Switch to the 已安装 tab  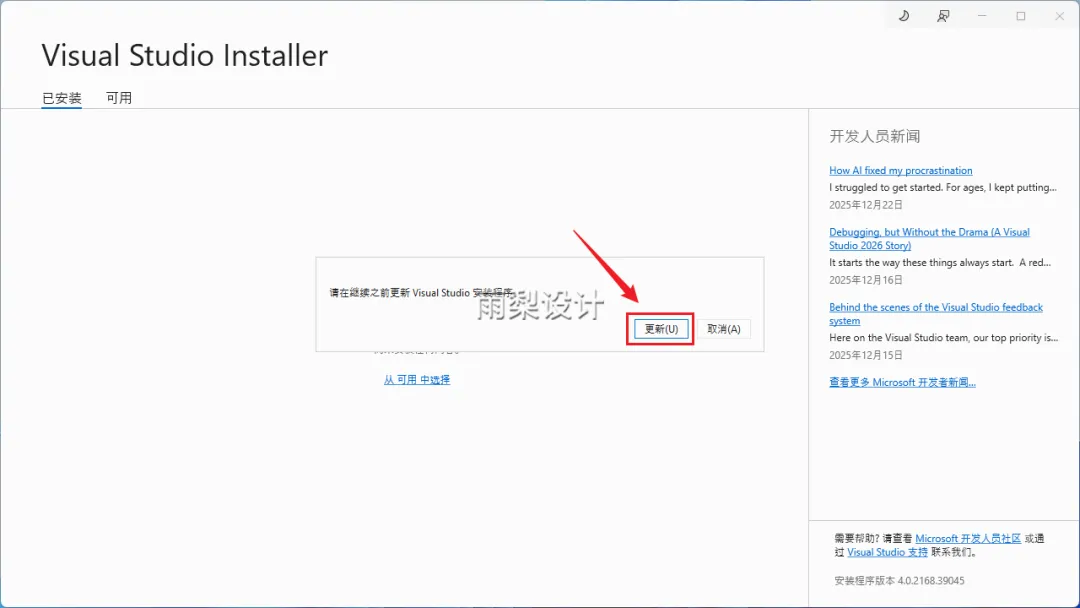62,98
